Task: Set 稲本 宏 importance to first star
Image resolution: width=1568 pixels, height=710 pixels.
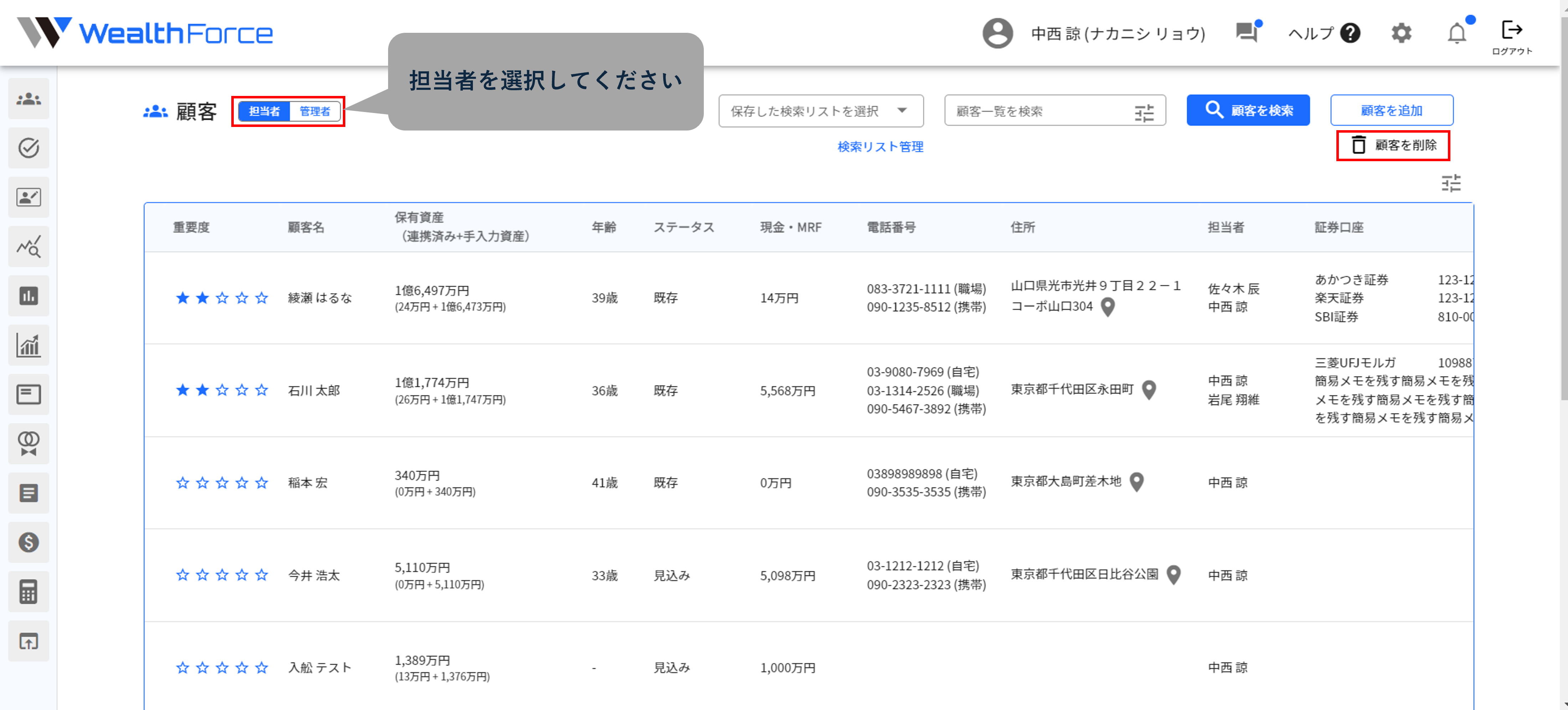Action: pyautogui.click(x=182, y=483)
